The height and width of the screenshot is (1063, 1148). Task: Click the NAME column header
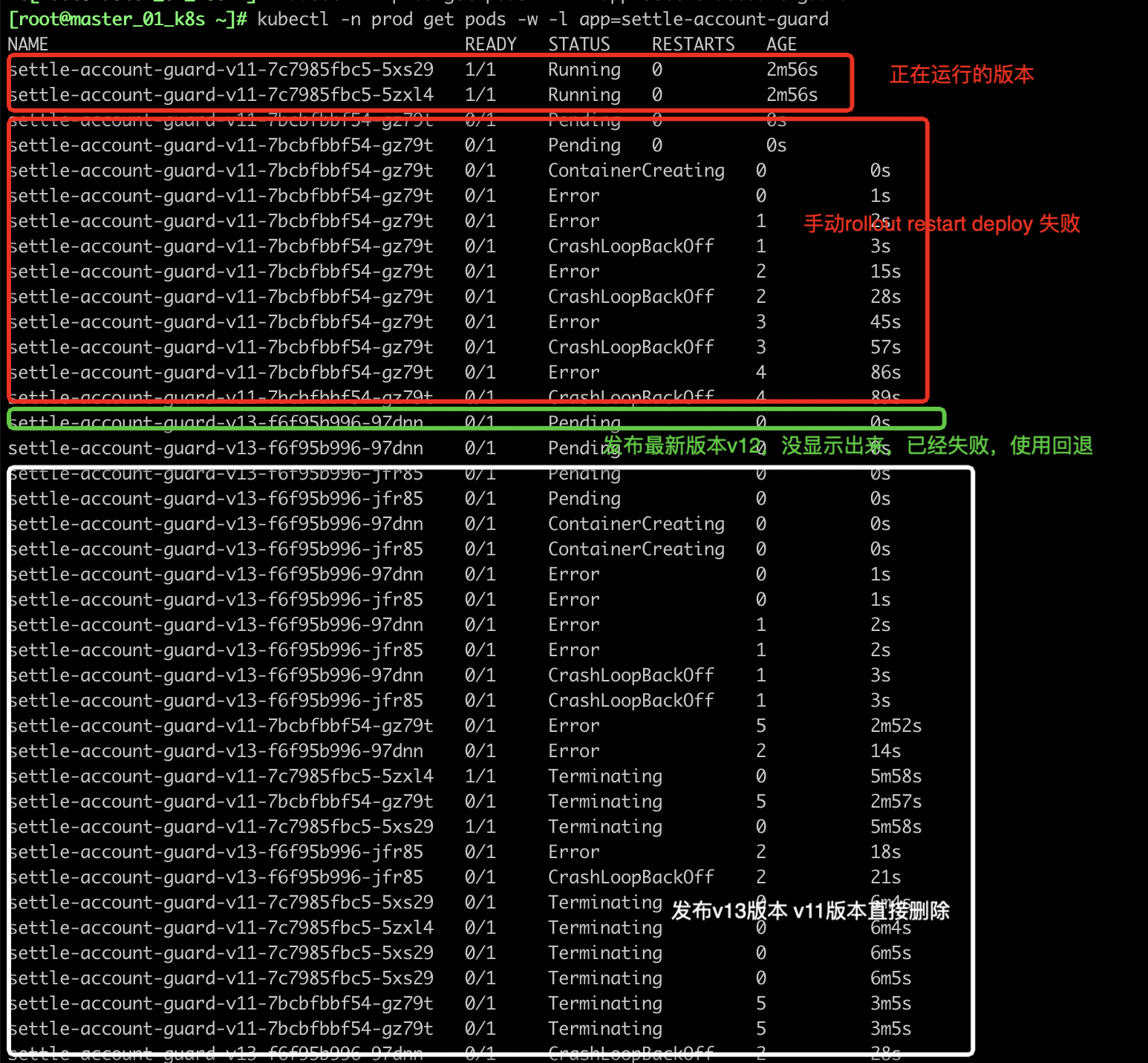27,45
